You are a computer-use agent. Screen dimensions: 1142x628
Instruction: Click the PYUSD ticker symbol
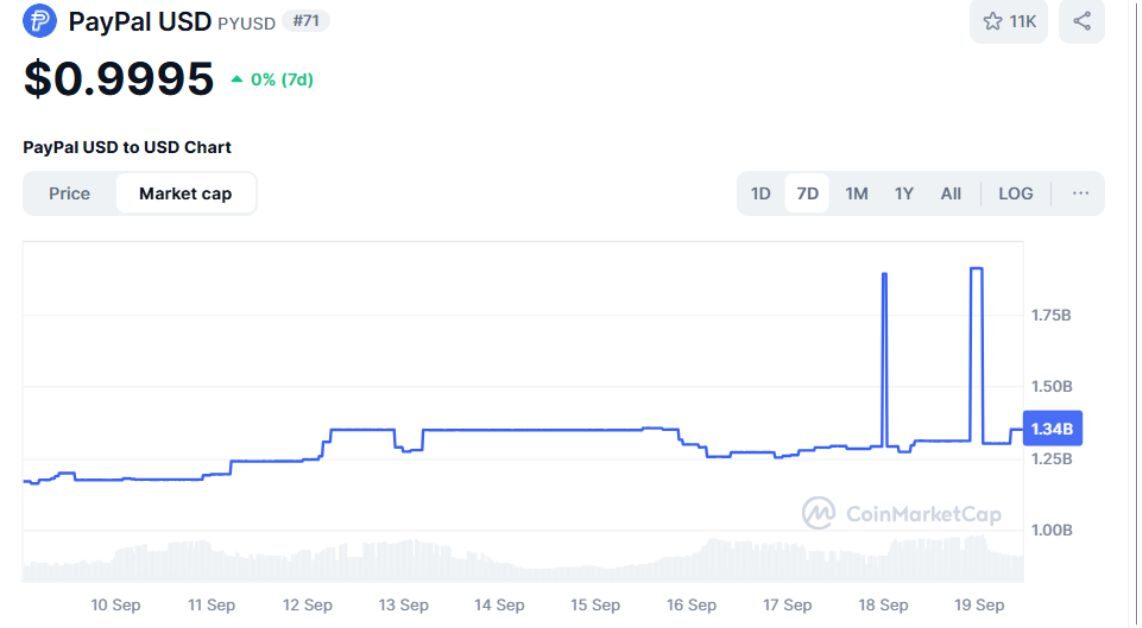click(246, 23)
